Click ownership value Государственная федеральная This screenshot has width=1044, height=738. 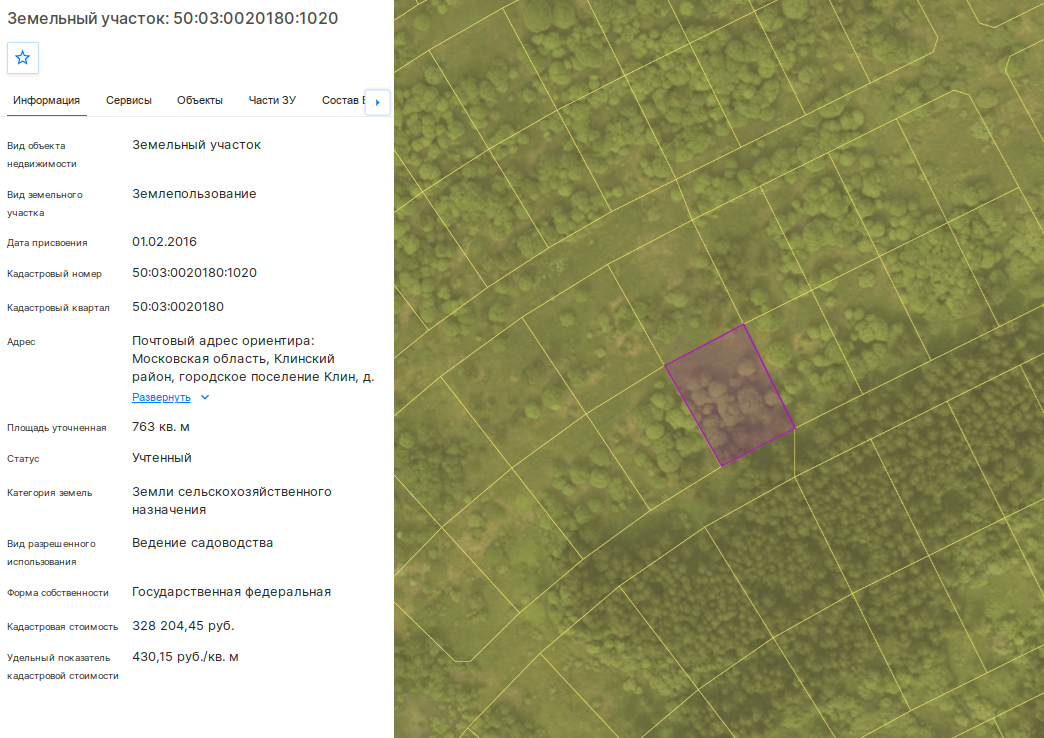[x=232, y=592]
